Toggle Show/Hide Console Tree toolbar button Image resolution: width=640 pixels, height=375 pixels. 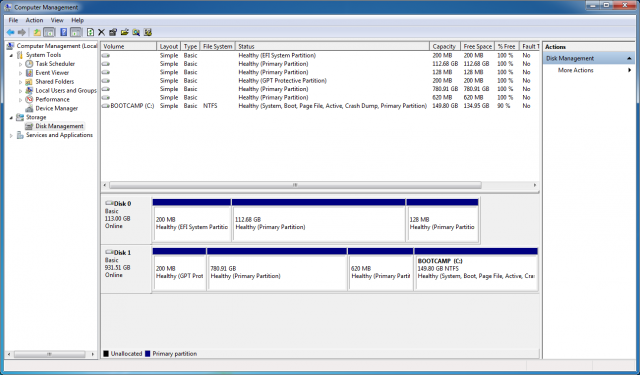[49, 32]
